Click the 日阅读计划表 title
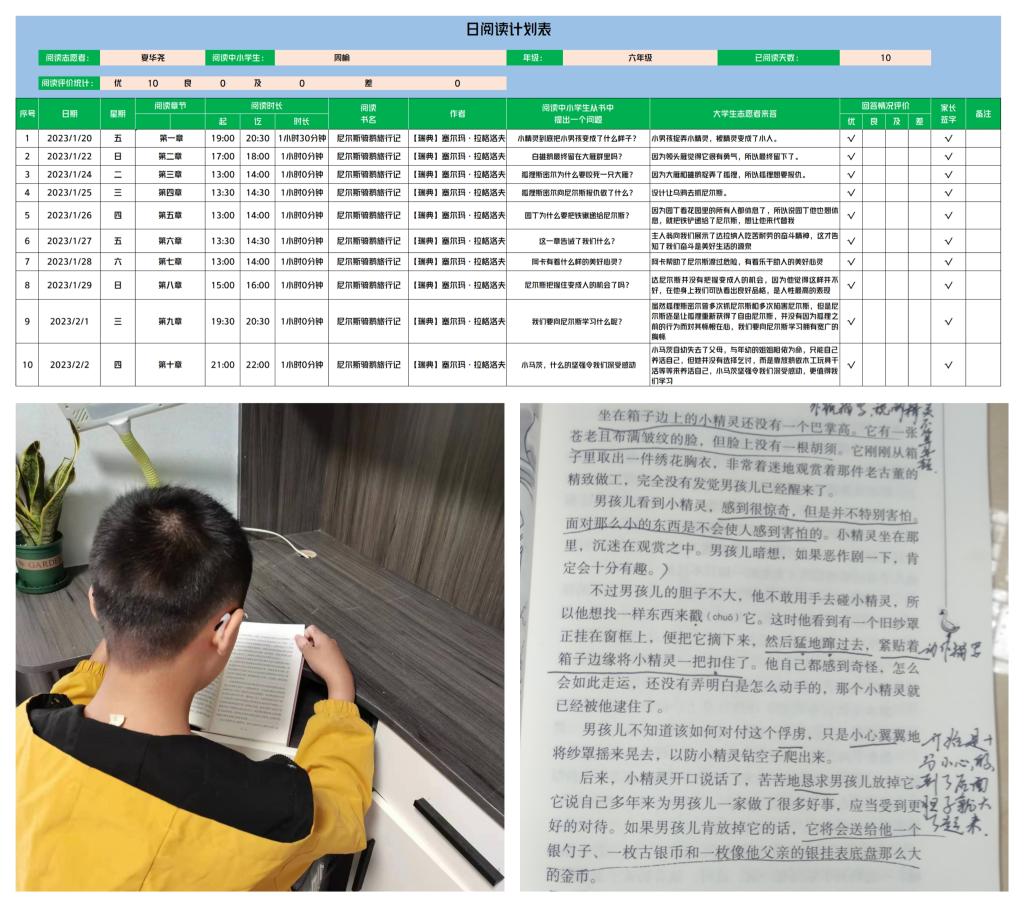Viewport: 1024px width, 907px height. tap(510, 29)
